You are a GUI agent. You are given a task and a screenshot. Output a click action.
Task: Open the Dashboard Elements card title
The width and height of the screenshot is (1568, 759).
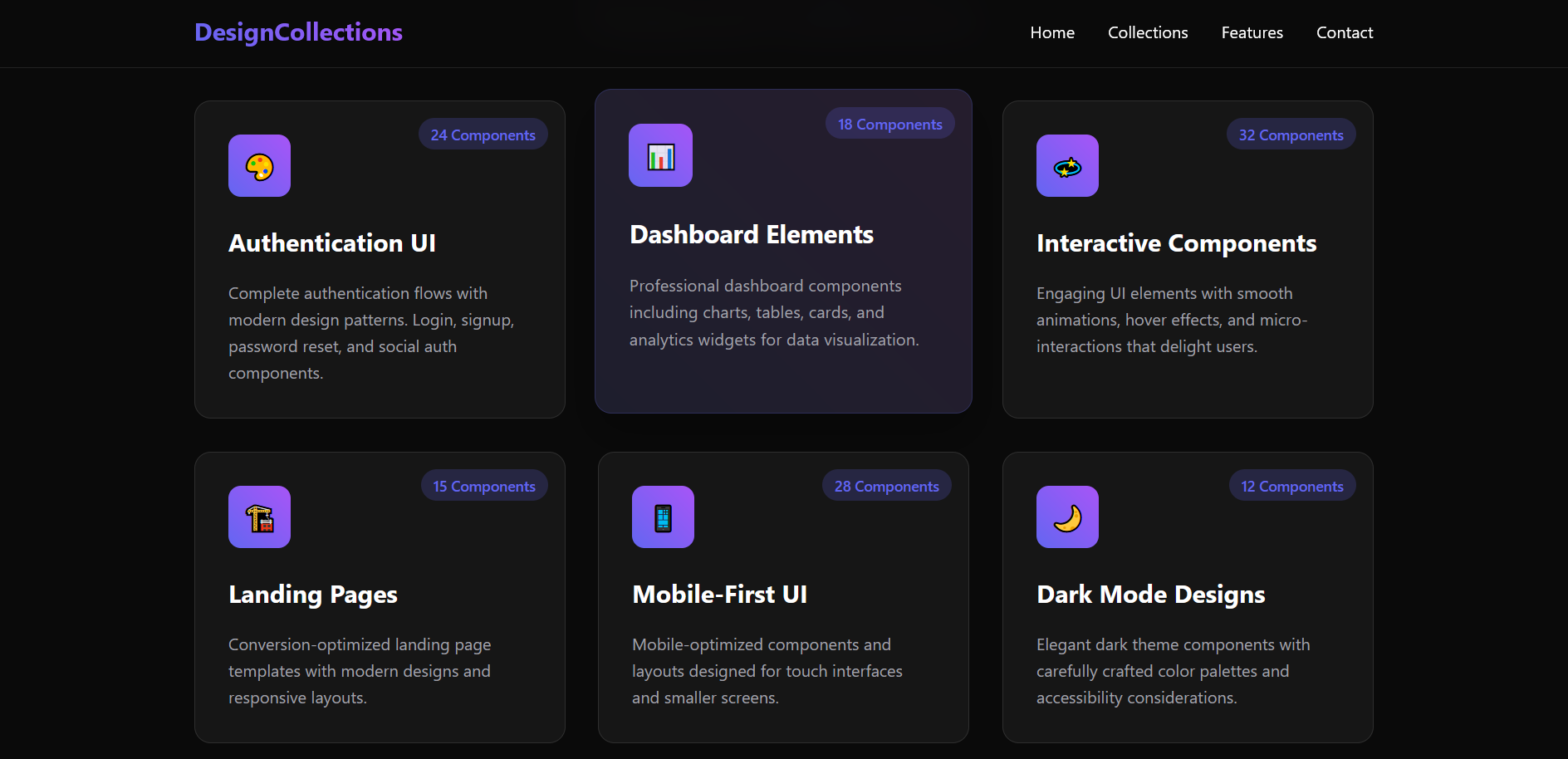point(752,235)
